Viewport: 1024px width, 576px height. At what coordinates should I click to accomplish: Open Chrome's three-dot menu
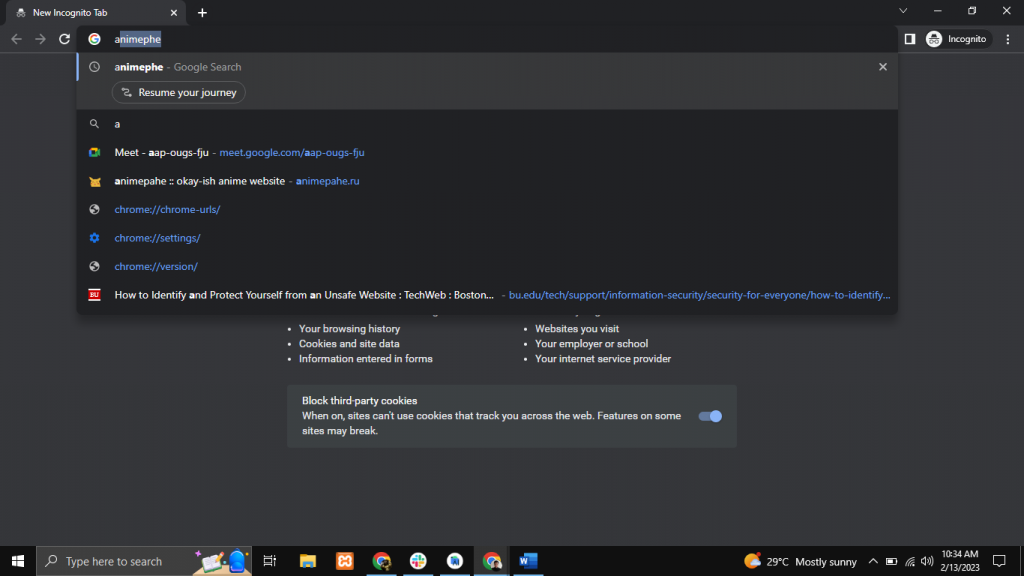1008,39
